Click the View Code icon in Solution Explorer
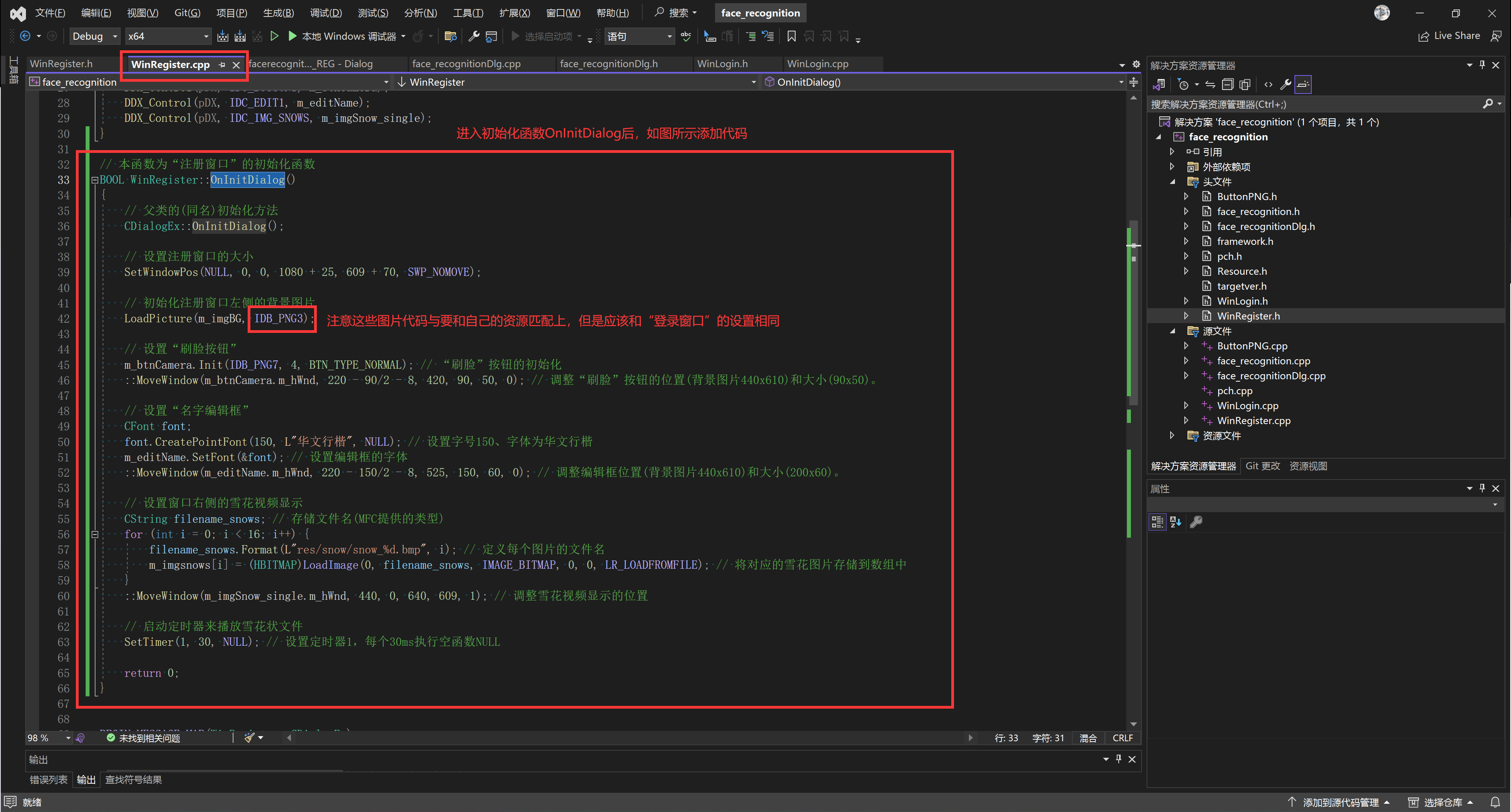The width and height of the screenshot is (1511, 812). [x=1269, y=84]
